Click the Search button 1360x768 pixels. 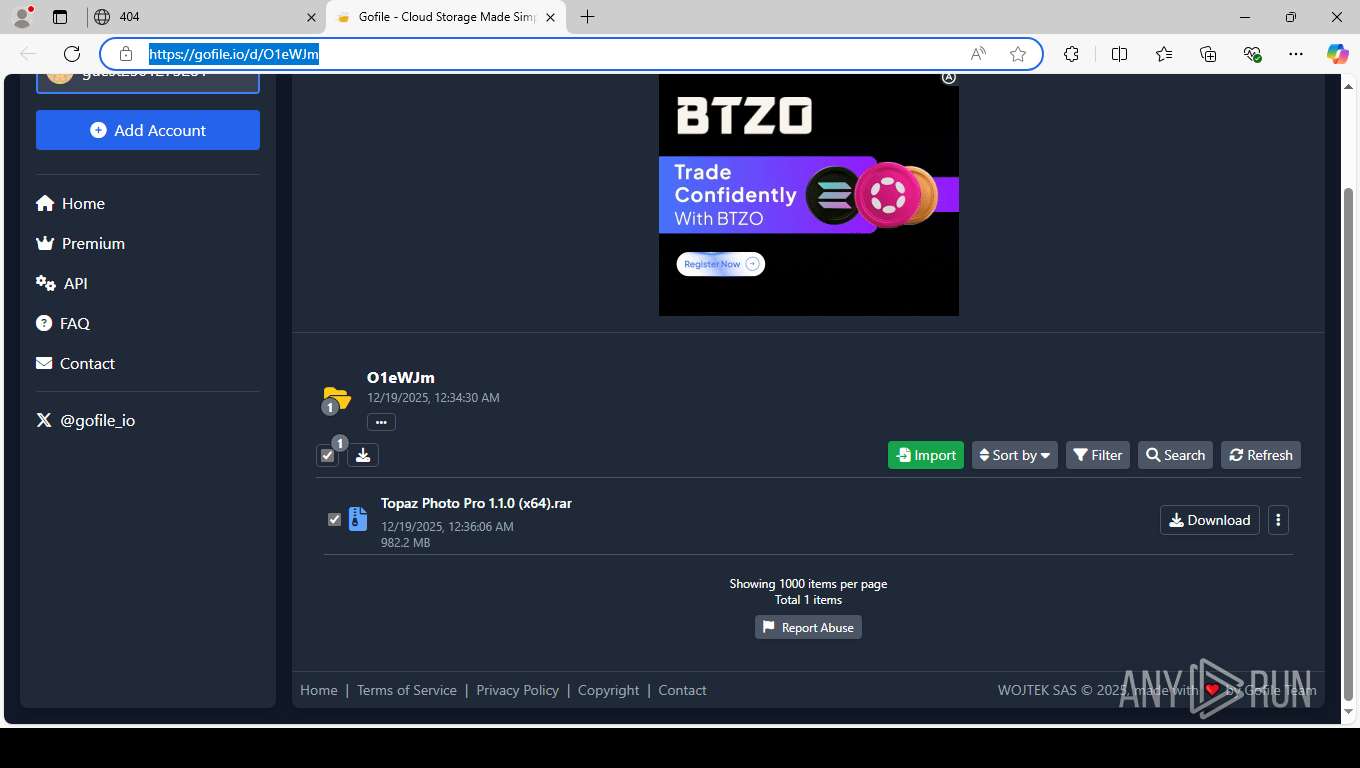pos(1175,455)
